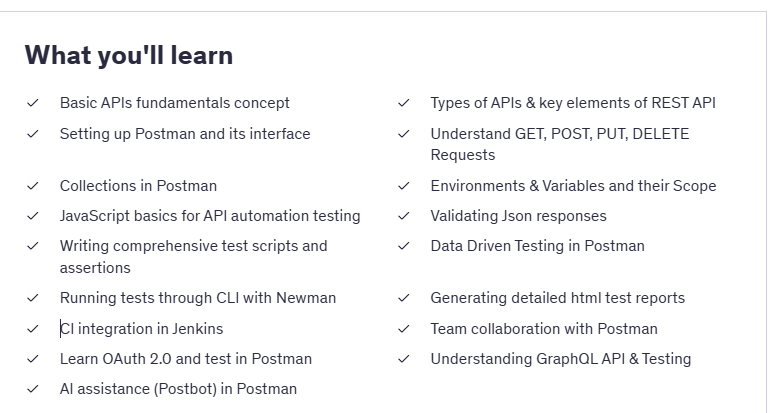771x413 pixels.
Task: Click checkmark beside Team collaboration with Postman
Action: (404, 329)
